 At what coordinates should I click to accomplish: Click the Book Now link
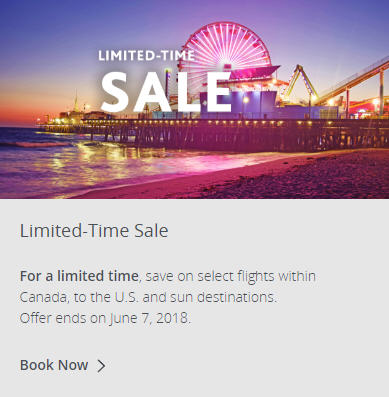click(54, 365)
